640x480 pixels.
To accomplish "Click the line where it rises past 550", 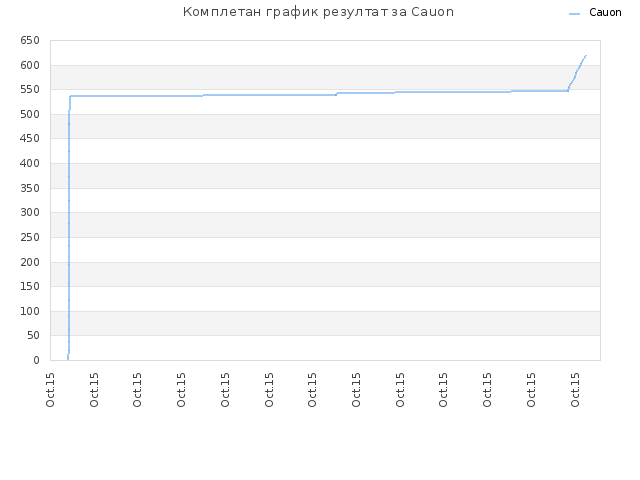I will 569,87.
